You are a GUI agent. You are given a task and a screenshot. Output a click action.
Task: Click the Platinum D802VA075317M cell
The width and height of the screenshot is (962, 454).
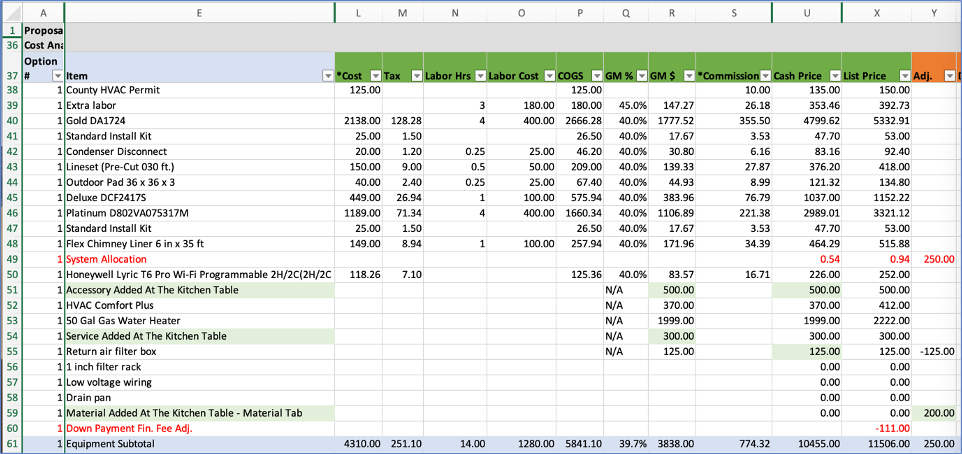click(199, 213)
